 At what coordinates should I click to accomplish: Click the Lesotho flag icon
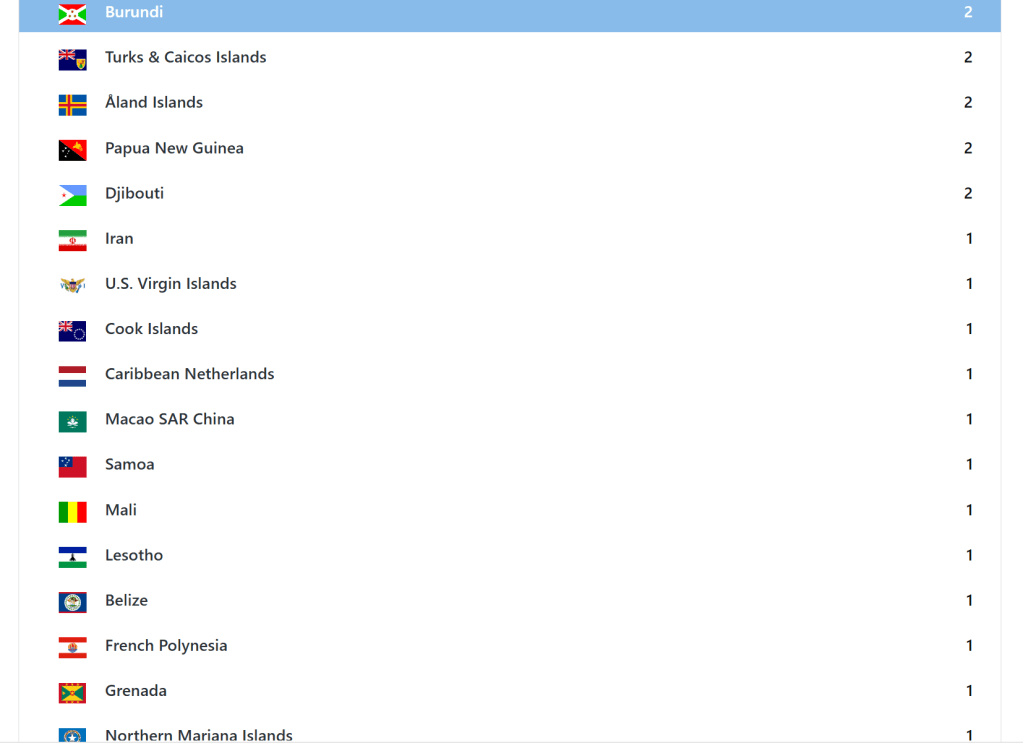tap(72, 556)
